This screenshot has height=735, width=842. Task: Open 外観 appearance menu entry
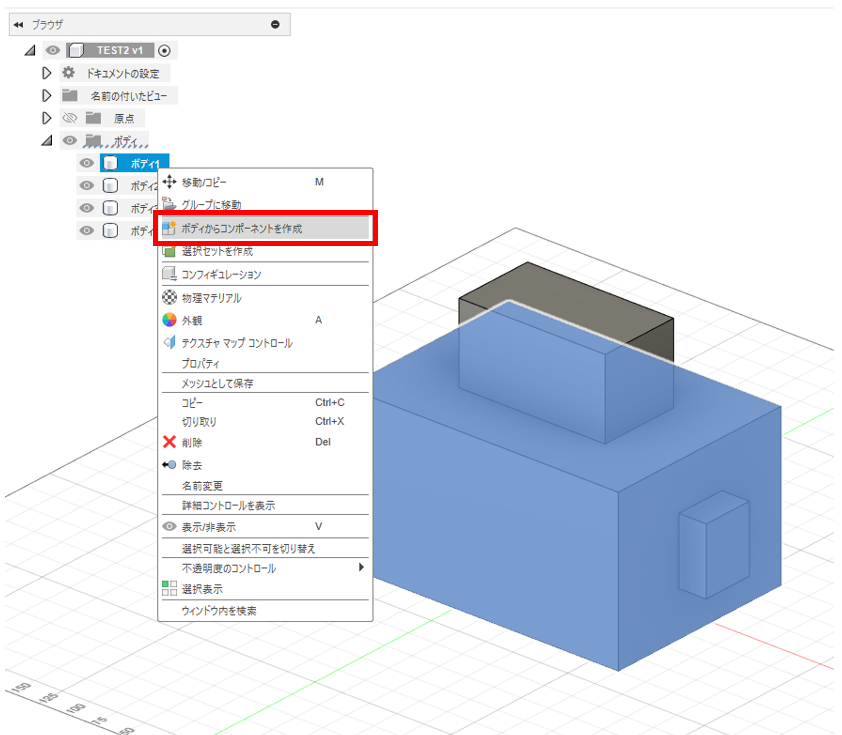tap(265, 320)
